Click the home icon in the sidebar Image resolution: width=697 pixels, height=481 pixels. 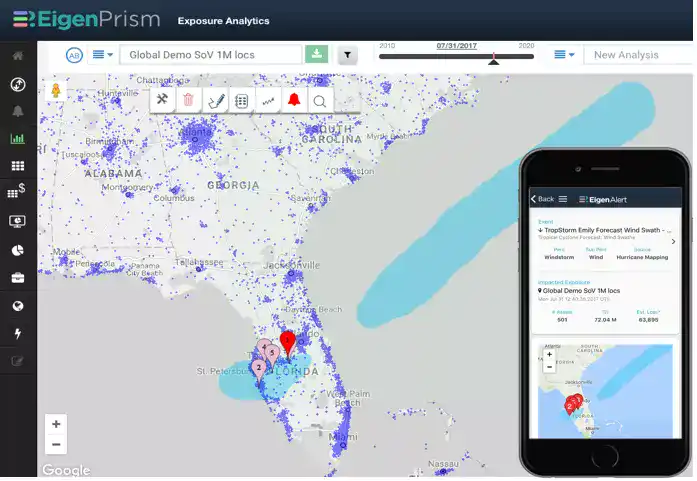(18, 56)
